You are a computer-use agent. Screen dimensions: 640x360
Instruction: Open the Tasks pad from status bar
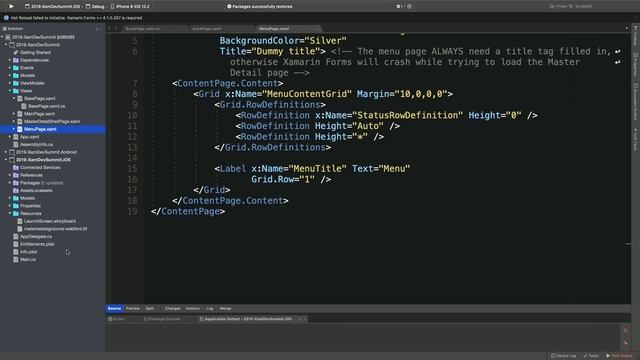click(591, 356)
